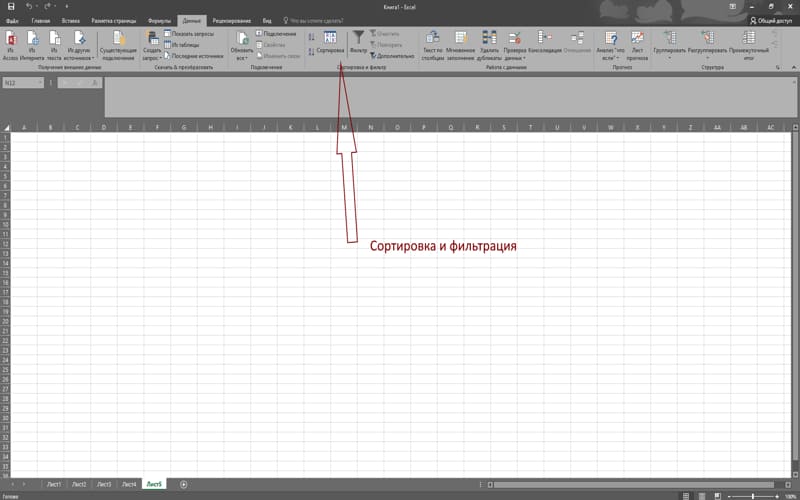Select row 12 header
The width and height of the screenshot is (800, 500).
[5, 244]
